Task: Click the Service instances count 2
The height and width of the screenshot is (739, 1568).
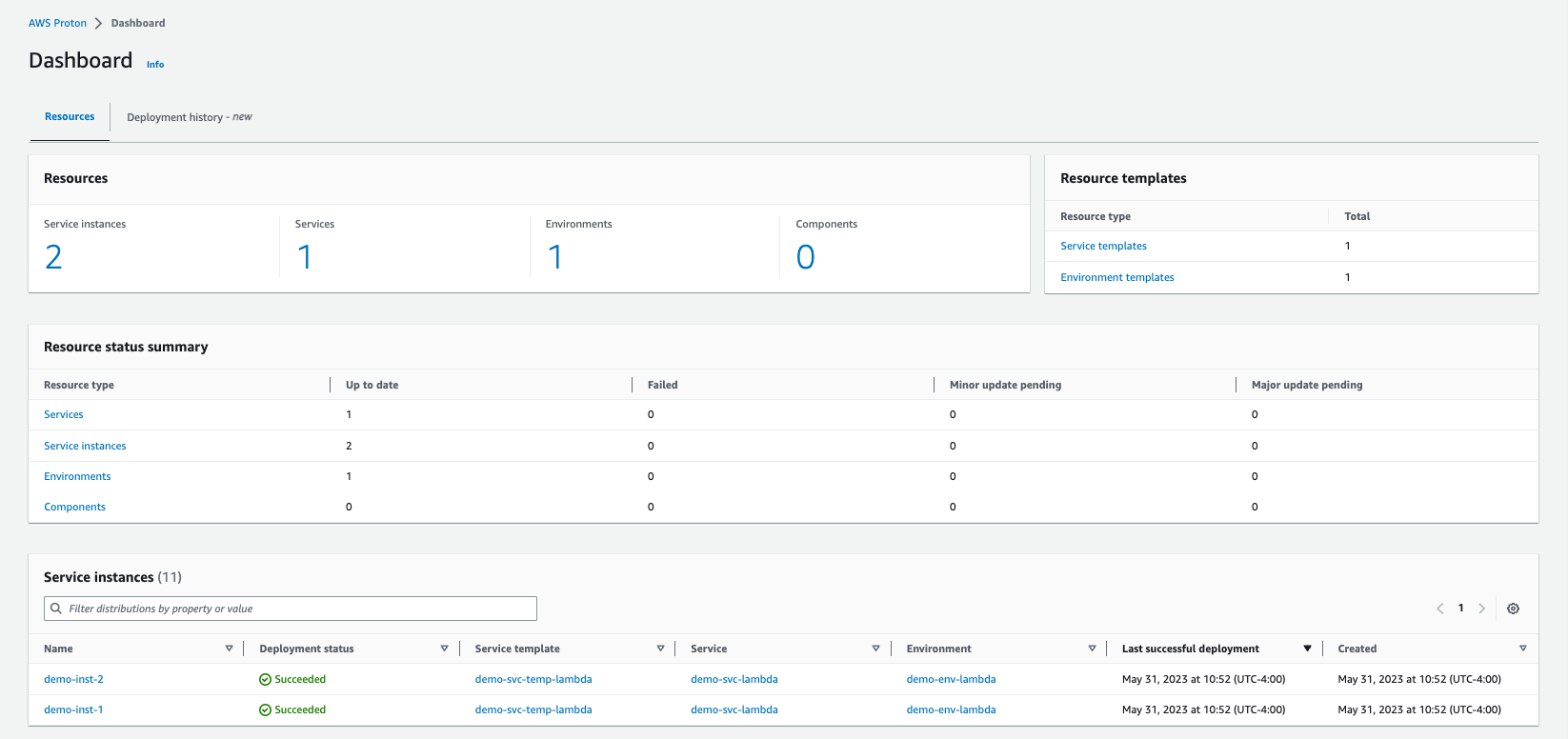Action: (x=53, y=257)
